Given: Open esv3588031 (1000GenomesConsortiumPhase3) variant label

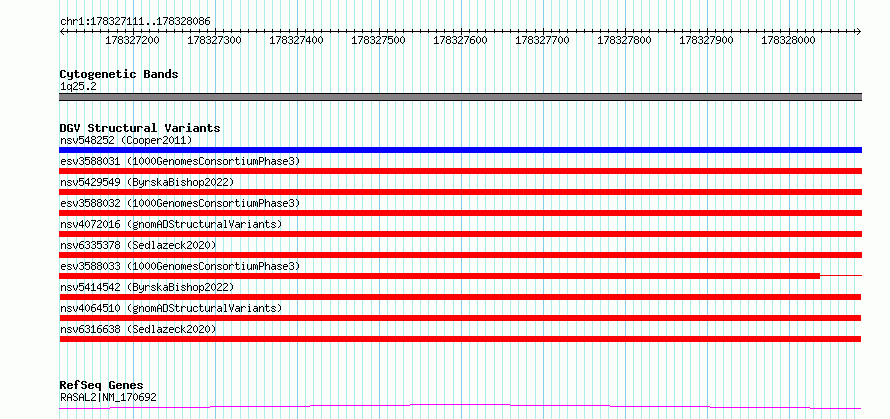Looking at the screenshot, I should (x=180, y=161).
